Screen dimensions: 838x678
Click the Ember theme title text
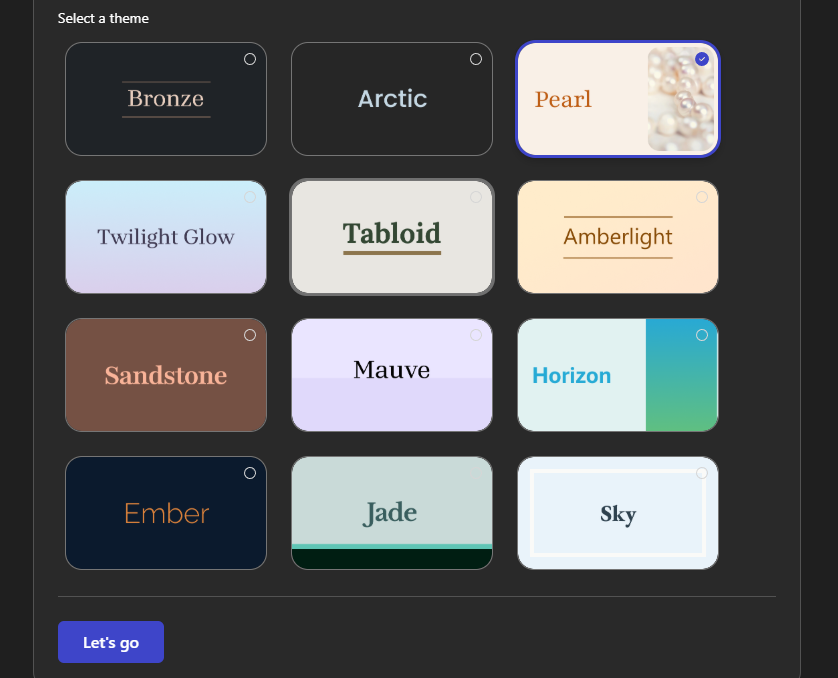[x=166, y=514]
